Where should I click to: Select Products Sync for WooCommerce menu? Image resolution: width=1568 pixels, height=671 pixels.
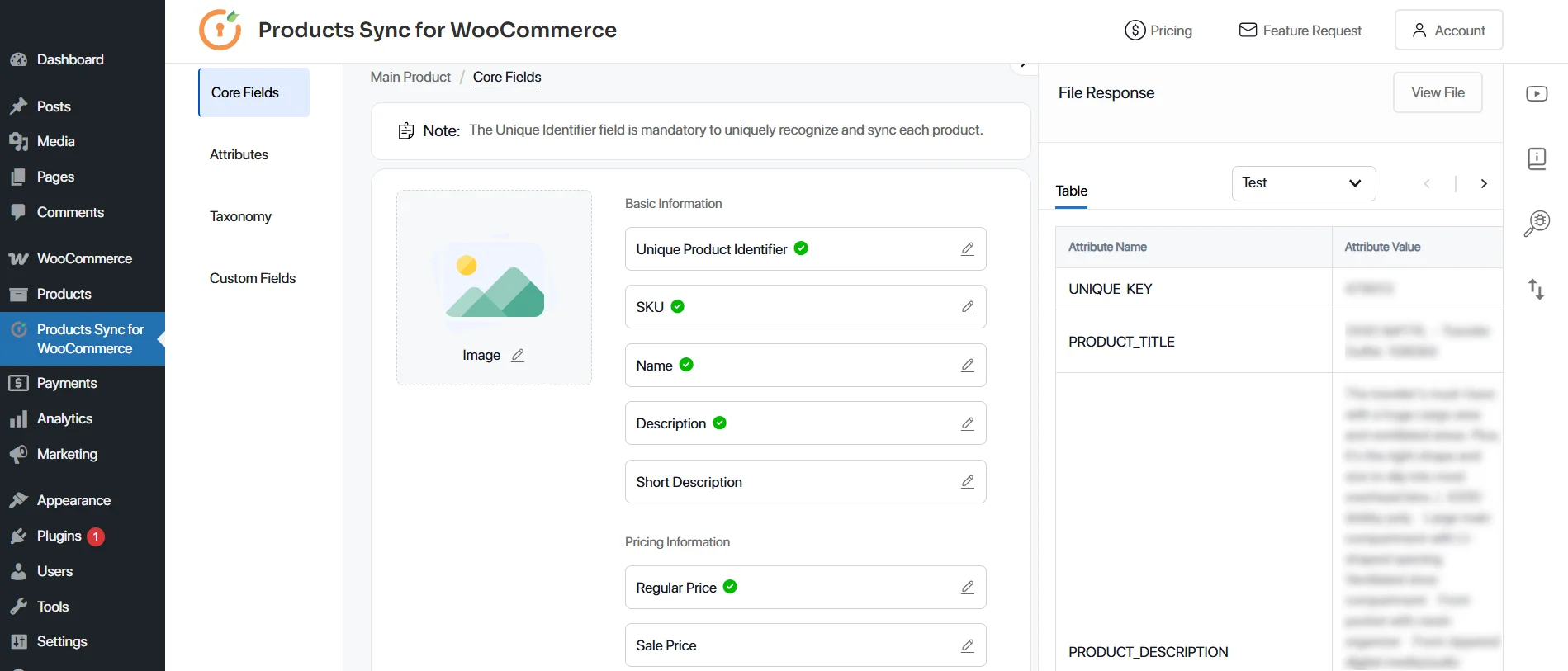coord(83,338)
